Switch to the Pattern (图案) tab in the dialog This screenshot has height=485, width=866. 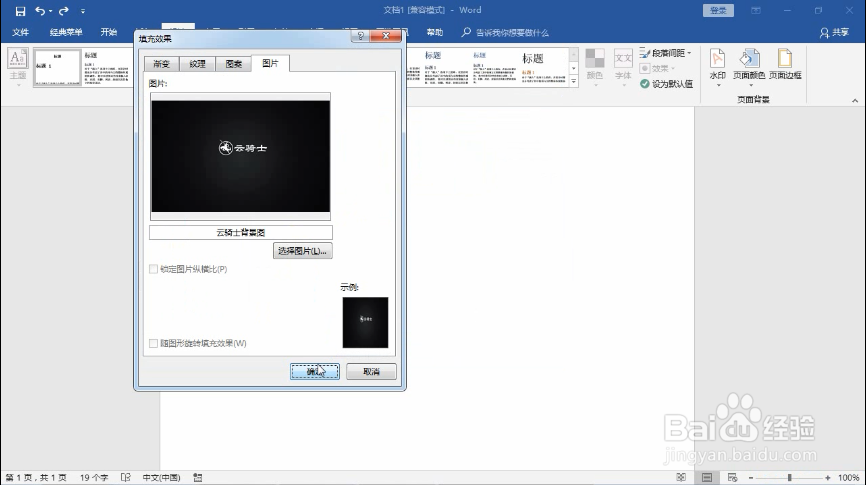234,64
